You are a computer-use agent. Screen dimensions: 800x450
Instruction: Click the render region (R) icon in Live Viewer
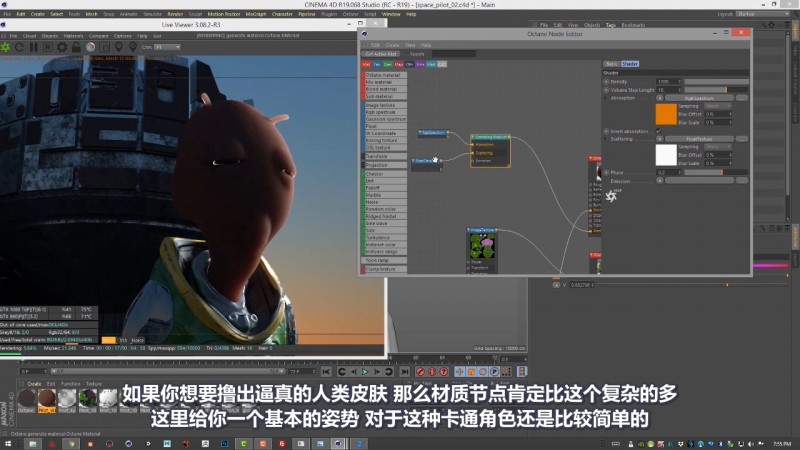click(x=48, y=47)
